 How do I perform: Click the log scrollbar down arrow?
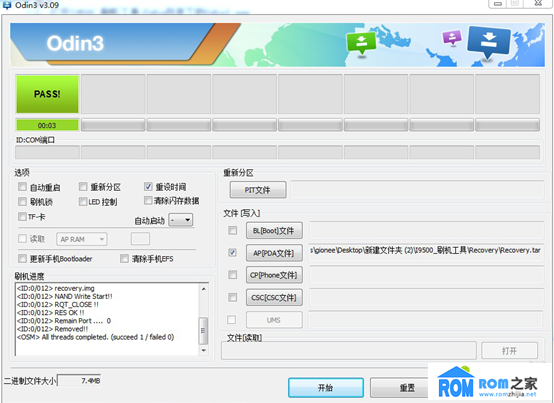[x=204, y=350]
